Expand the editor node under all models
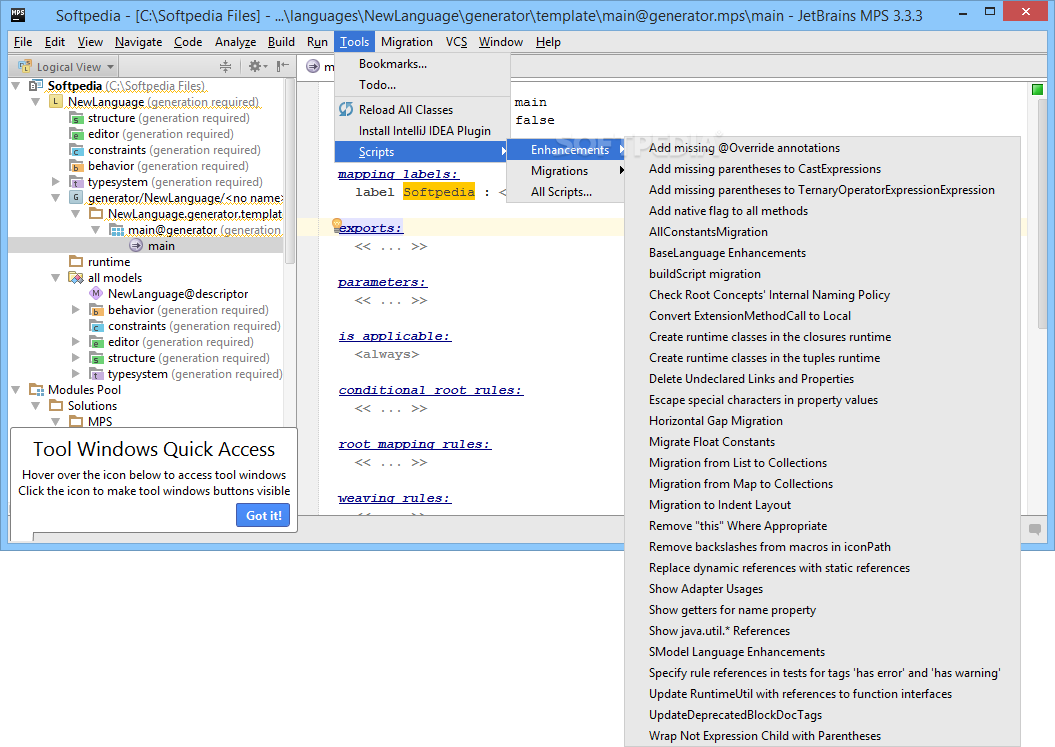The image size is (1055, 747). coord(76,342)
